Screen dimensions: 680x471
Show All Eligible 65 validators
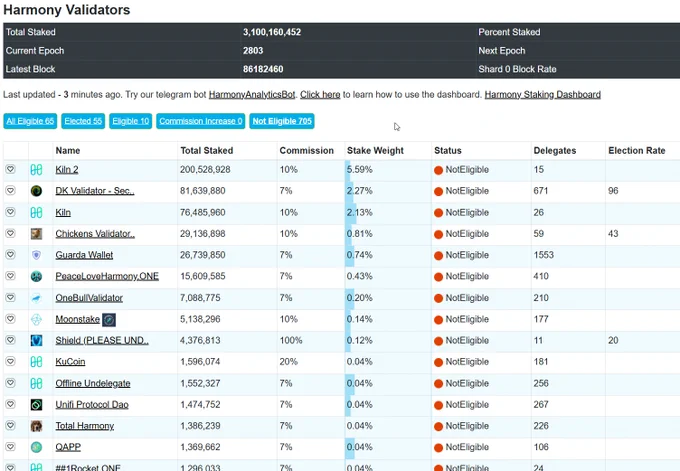(30, 121)
